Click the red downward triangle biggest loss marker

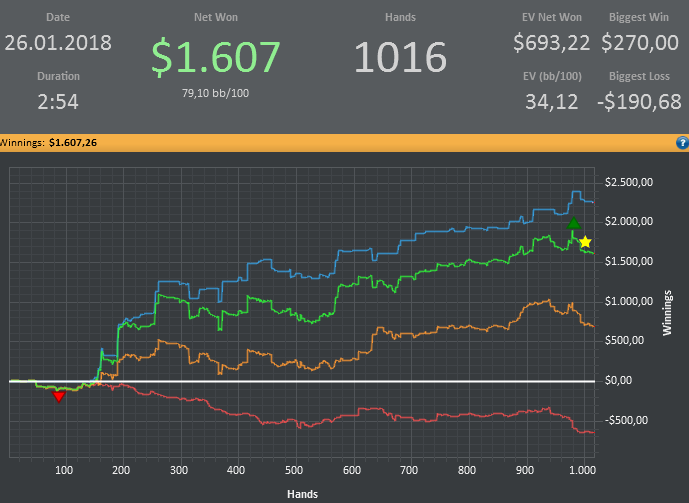pos(59,397)
